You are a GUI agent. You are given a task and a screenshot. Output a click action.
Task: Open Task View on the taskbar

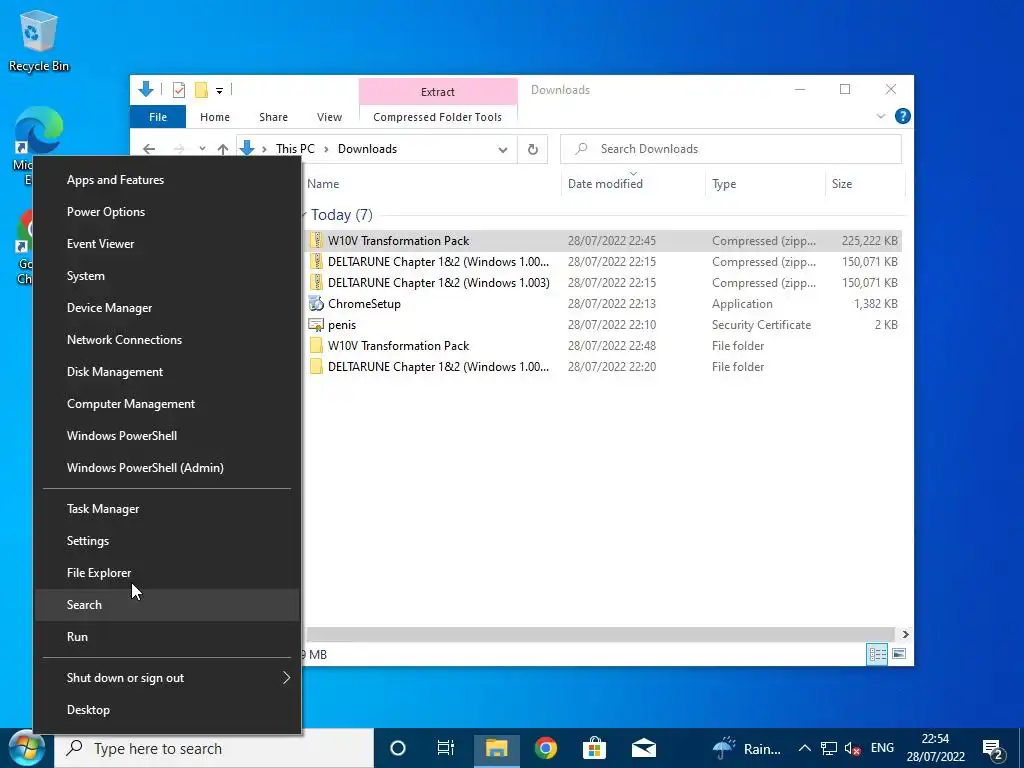tap(445, 748)
